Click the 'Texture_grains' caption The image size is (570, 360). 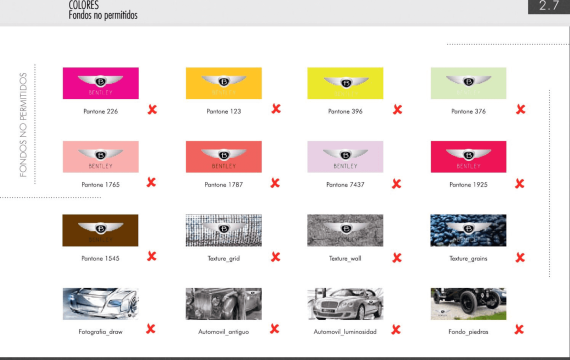[x=468, y=259]
